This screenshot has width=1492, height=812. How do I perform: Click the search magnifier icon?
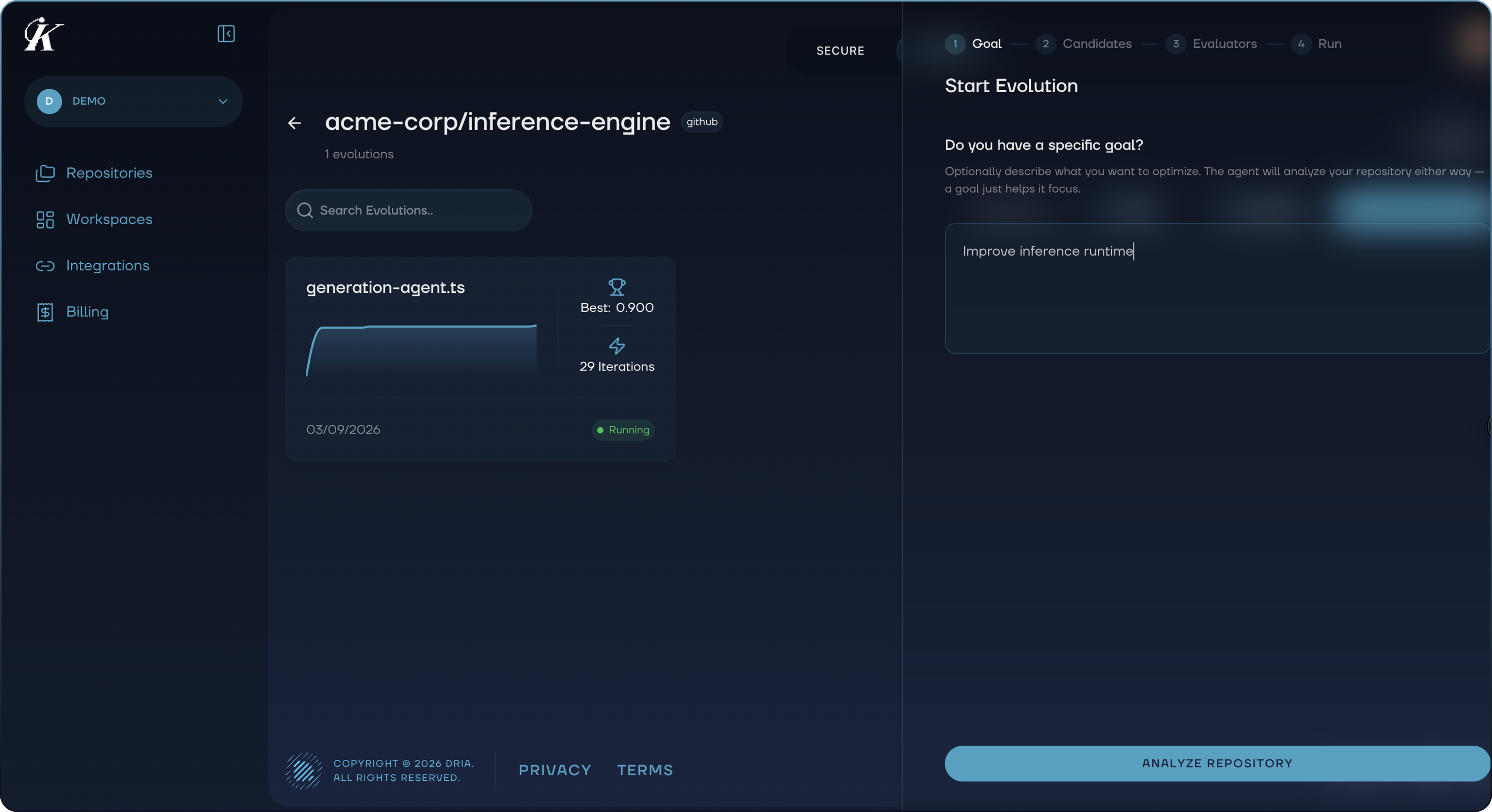click(x=305, y=210)
